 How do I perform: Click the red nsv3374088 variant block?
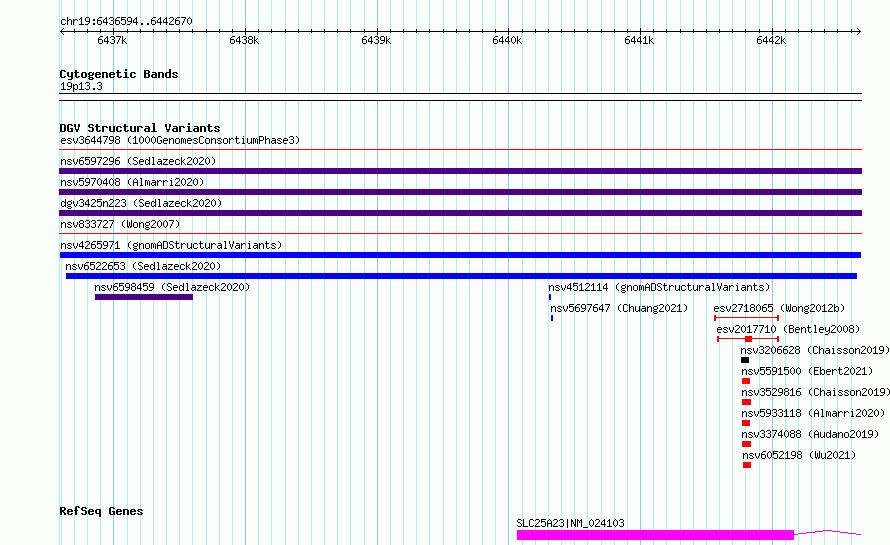[746, 444]
